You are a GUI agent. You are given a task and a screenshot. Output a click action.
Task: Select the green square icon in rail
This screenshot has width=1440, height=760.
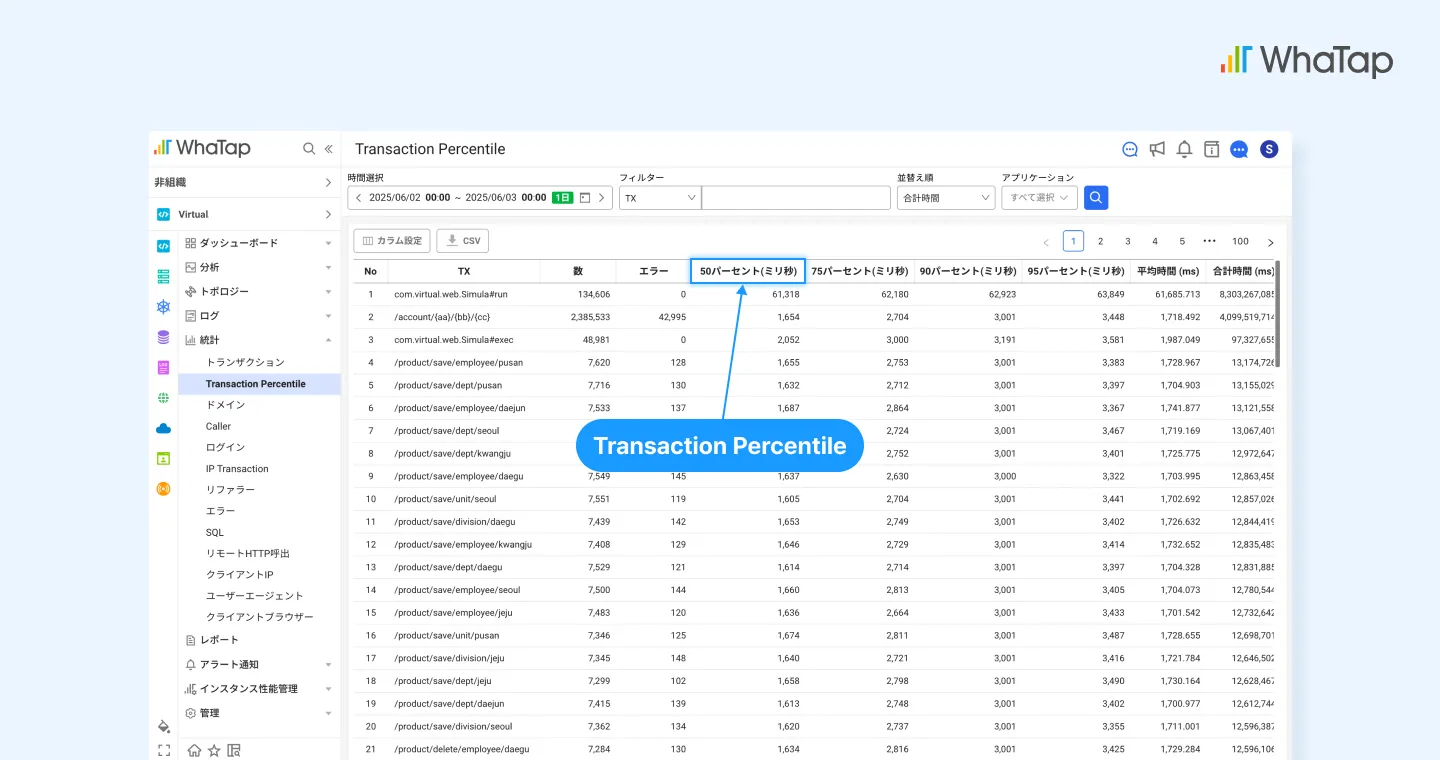[163, 458]
